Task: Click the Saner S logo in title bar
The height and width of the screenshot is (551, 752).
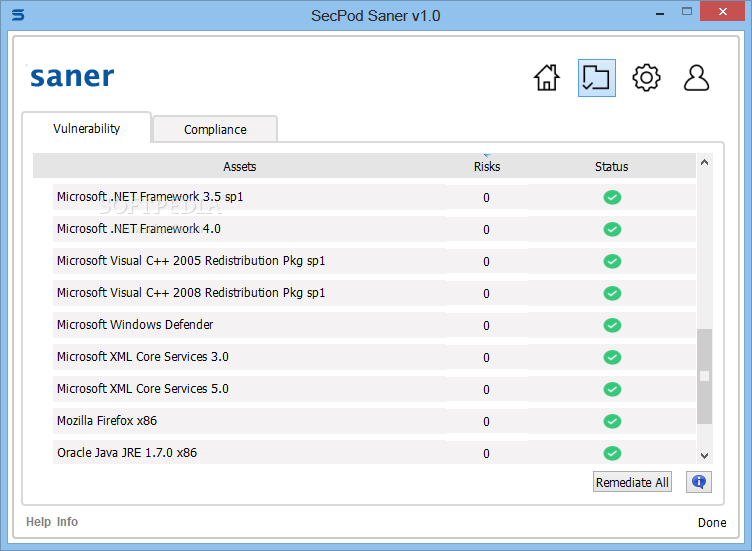Action: click(18, 15)
